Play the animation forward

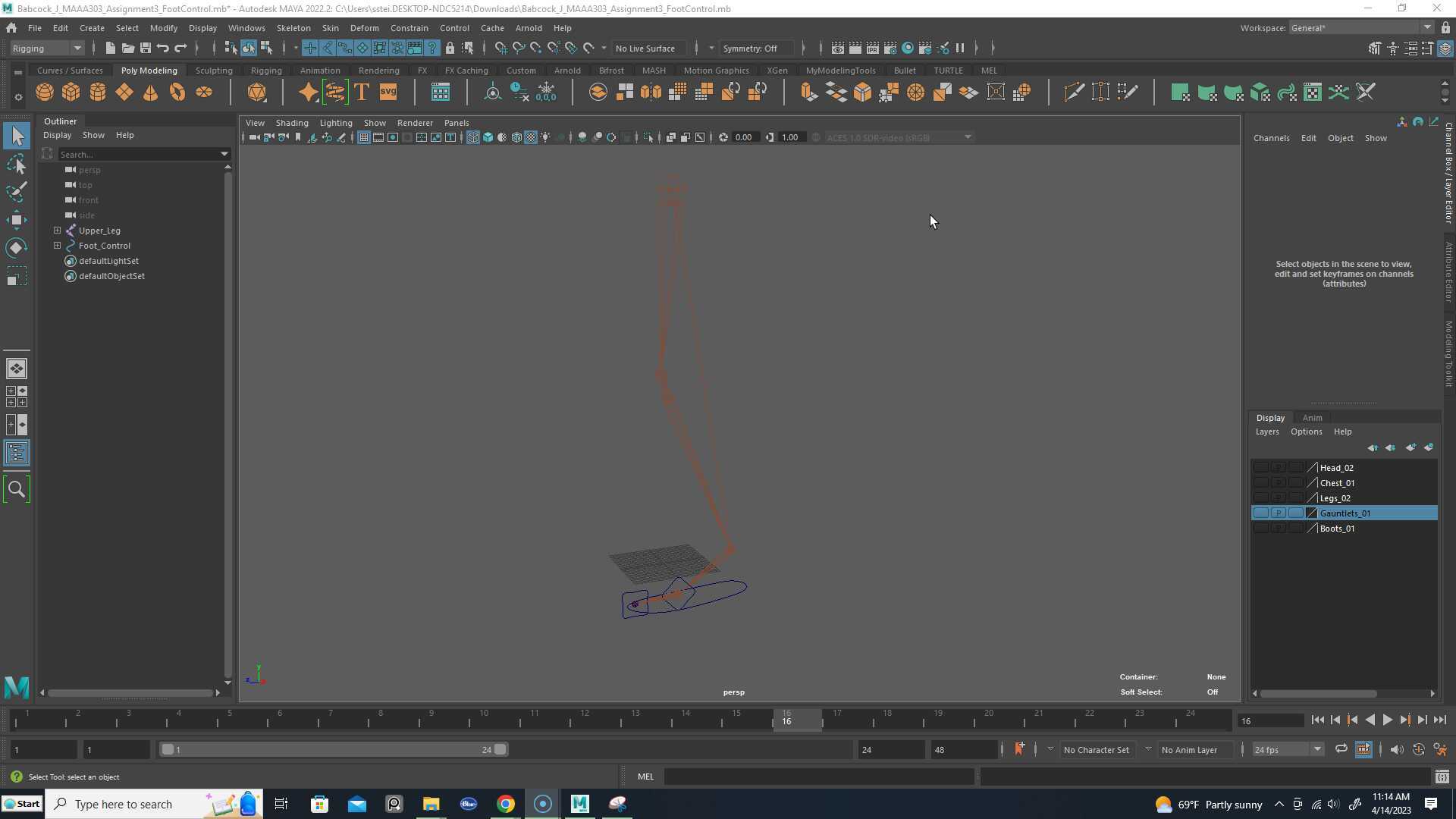pyautogui.click(x=1387, y=720)
